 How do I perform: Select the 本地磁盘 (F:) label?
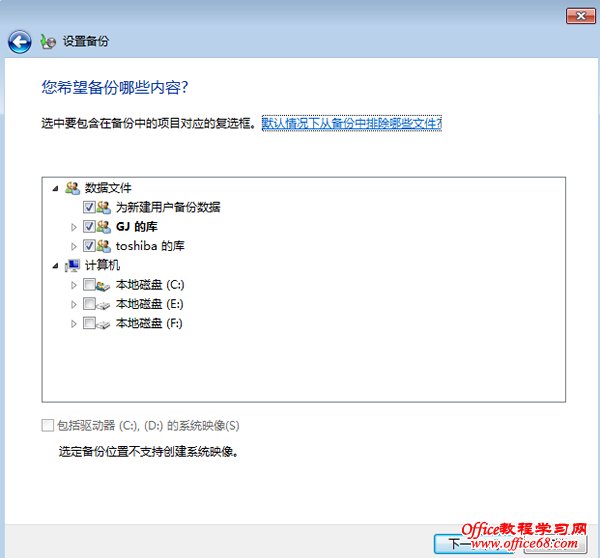pyautogui.click(x=149, y=323)
